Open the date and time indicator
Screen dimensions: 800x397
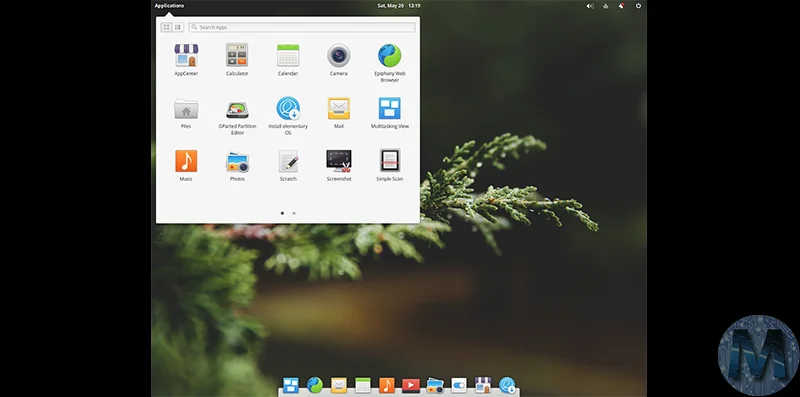tap(398, 6)
